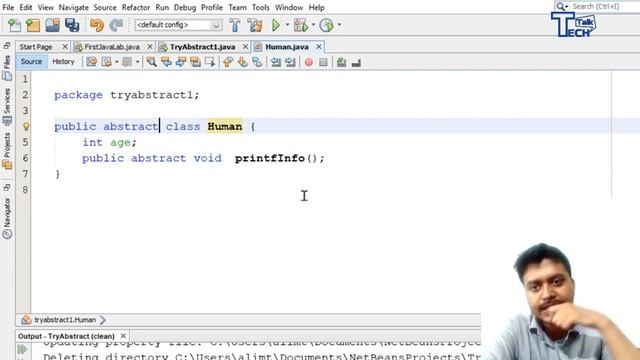Screen dimensions: 640x360
Task: Switch editor to Source view
Action: pos(31,62)
